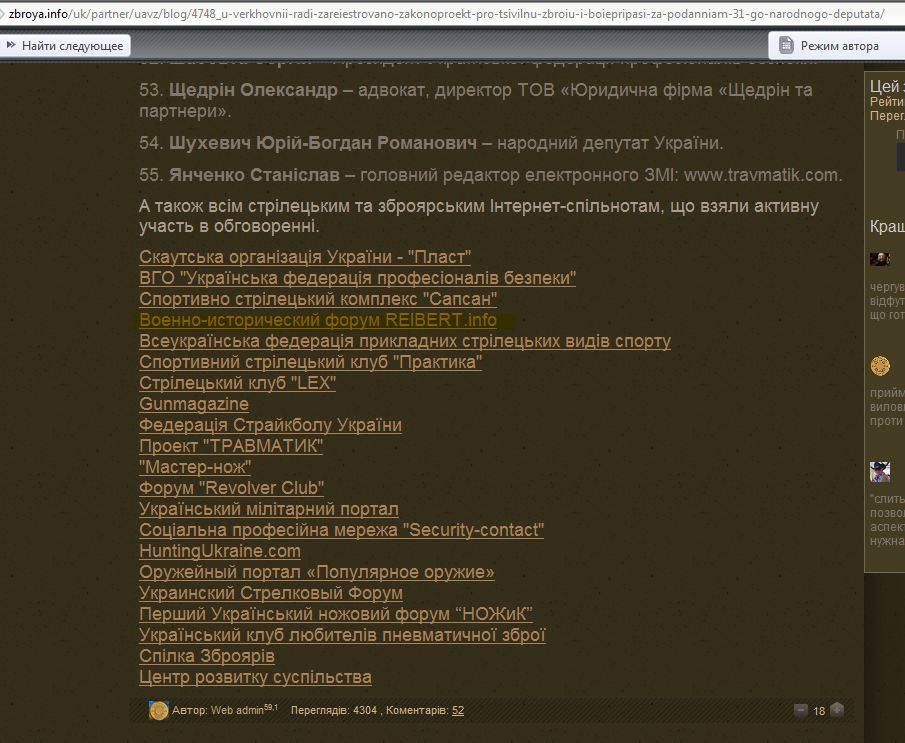Open the 'Gunmagazine' link
The height and width of the screenshot is (743, 905).
[x=194, y=404]
